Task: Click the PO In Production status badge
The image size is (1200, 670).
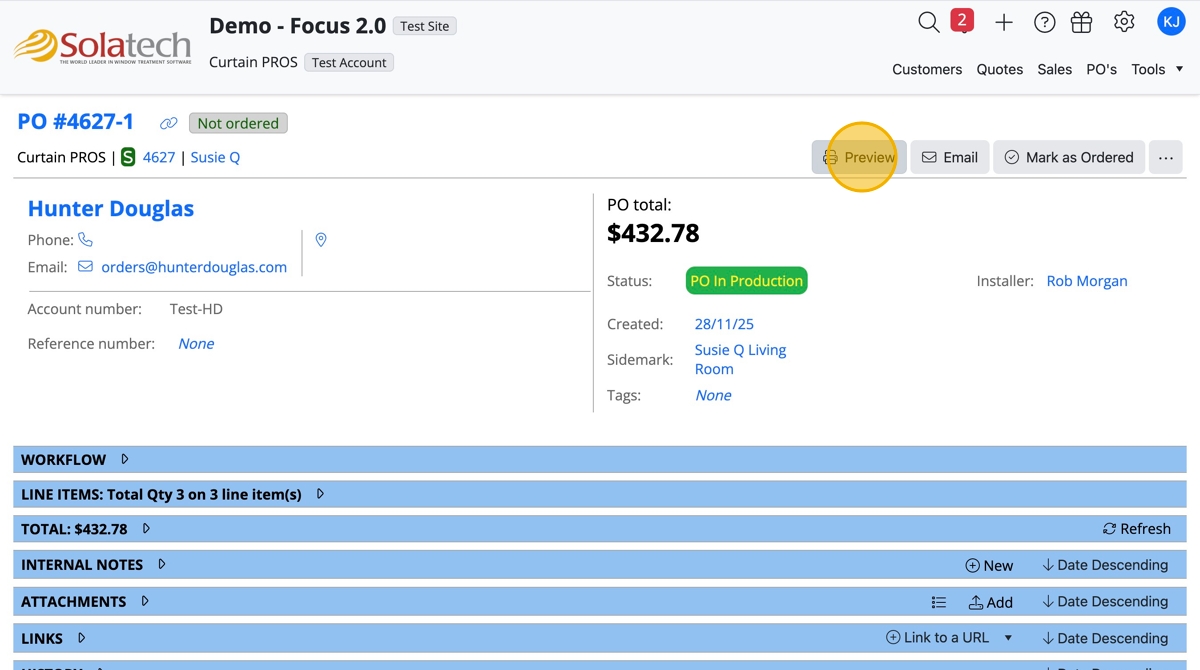Action: (x=746, y=281)
